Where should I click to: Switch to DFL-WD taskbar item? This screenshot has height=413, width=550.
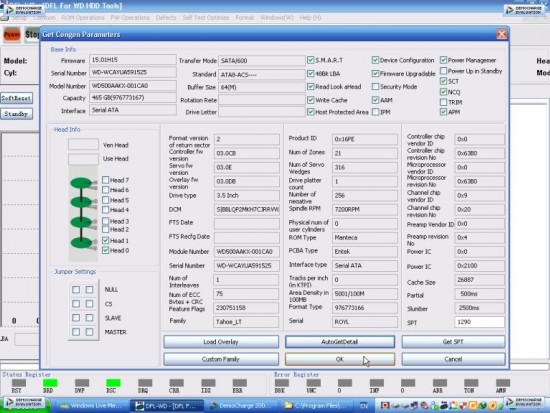click(x=167, y=406)
